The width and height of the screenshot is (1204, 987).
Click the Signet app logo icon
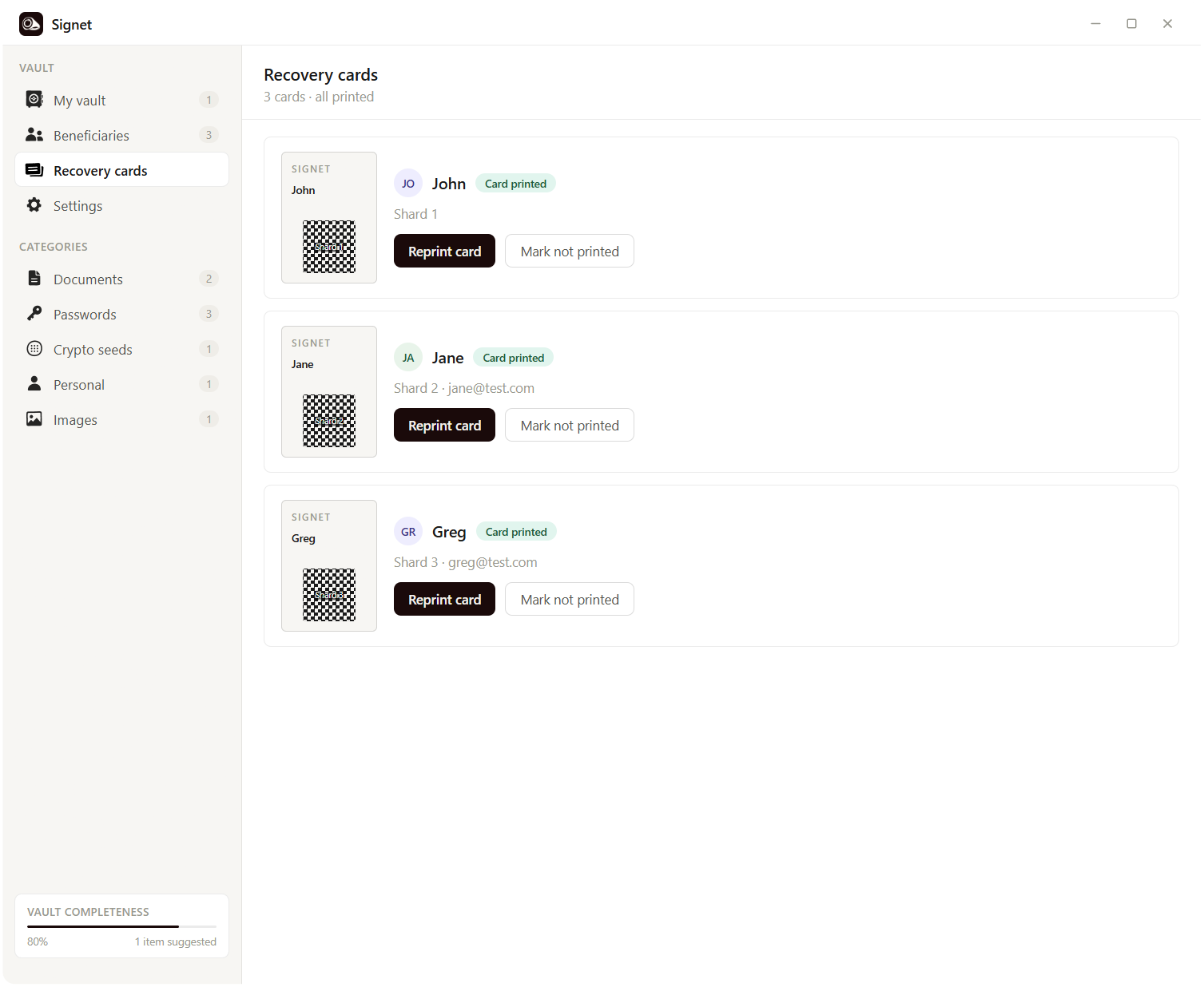coord(31,24)
